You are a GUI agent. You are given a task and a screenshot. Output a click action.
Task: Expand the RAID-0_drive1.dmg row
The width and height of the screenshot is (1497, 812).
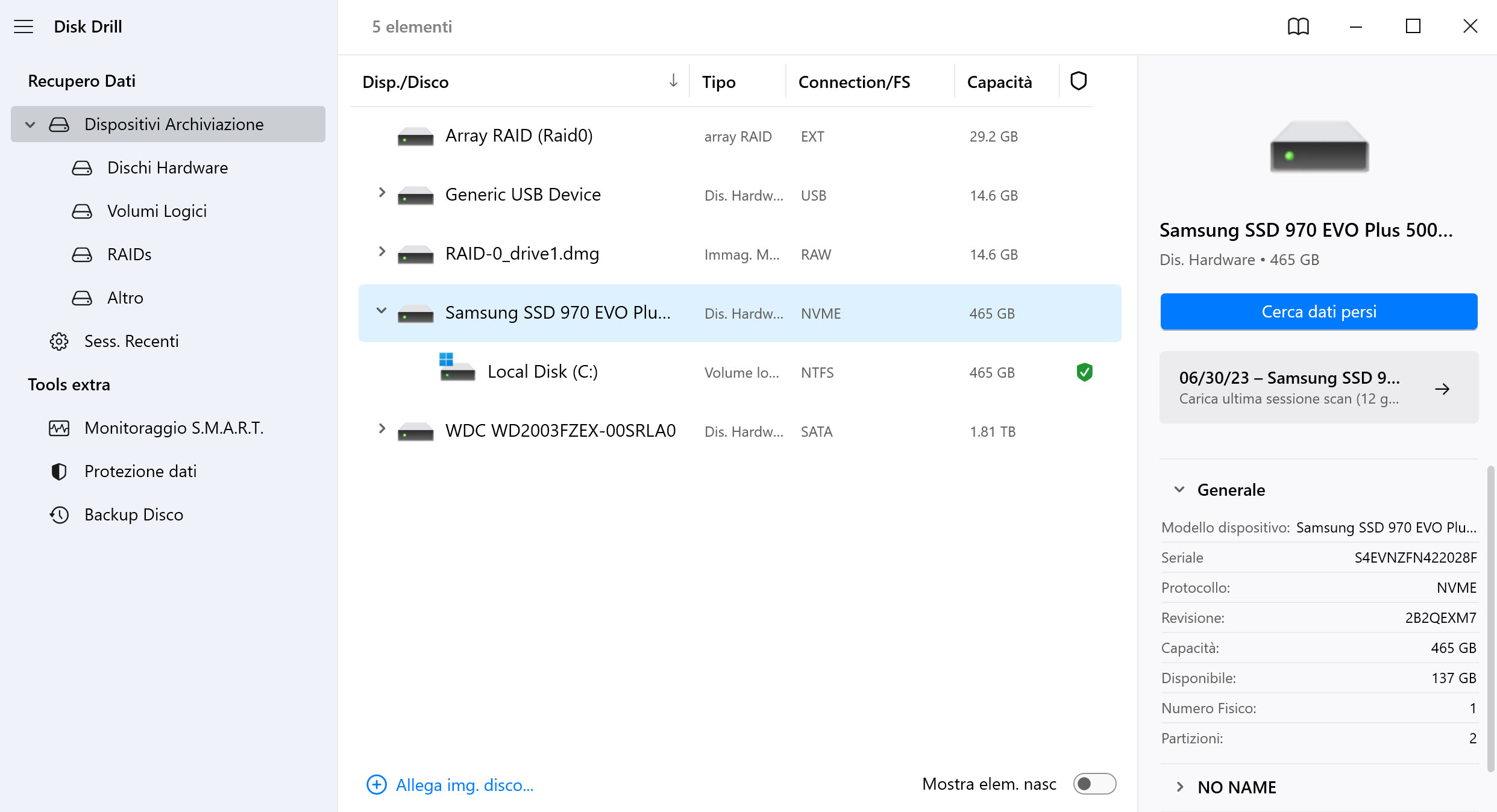tap(381, 251)
